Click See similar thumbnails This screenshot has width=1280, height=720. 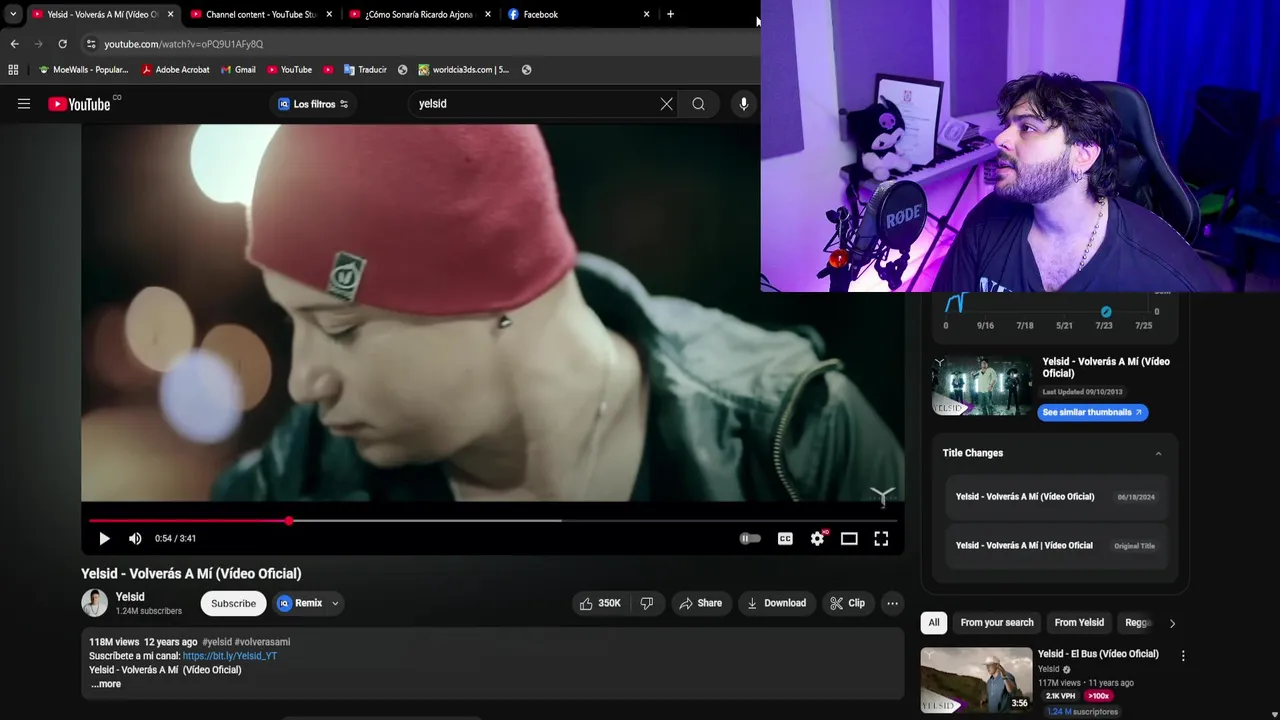point(1092,412)
